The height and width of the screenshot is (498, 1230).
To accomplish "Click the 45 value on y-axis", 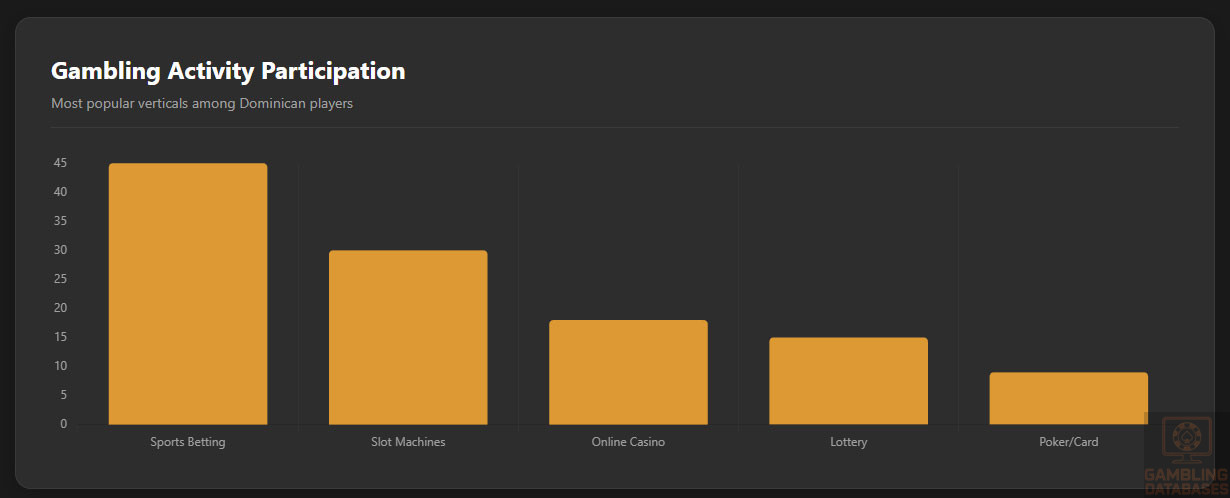I will tap(61, 163).
